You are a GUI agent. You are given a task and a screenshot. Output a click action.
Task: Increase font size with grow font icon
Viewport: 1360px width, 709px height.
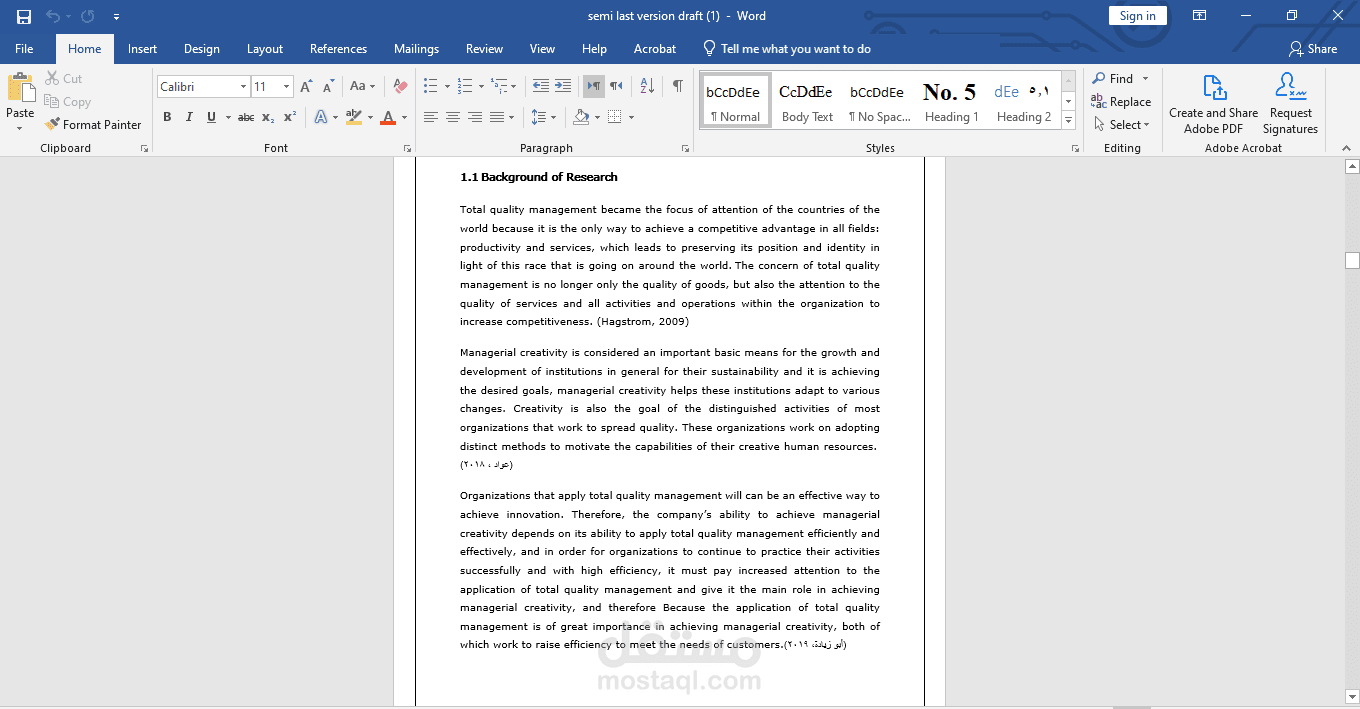click(x=307, y=87)
